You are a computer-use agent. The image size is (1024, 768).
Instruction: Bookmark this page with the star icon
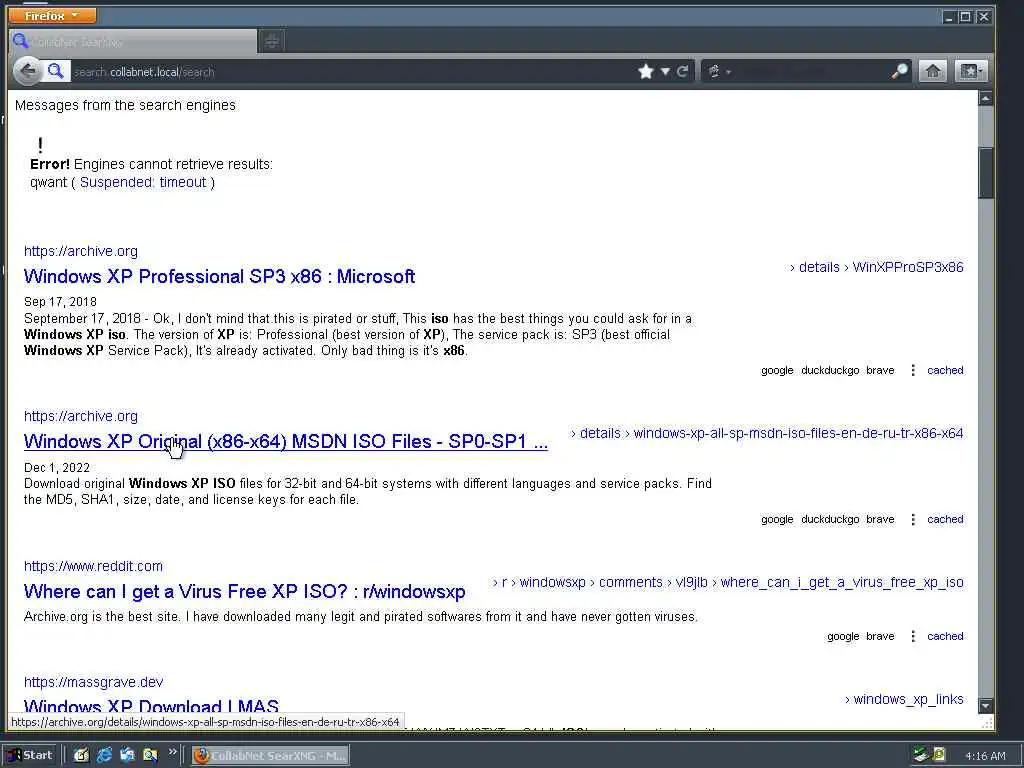(x=645, y=71)
